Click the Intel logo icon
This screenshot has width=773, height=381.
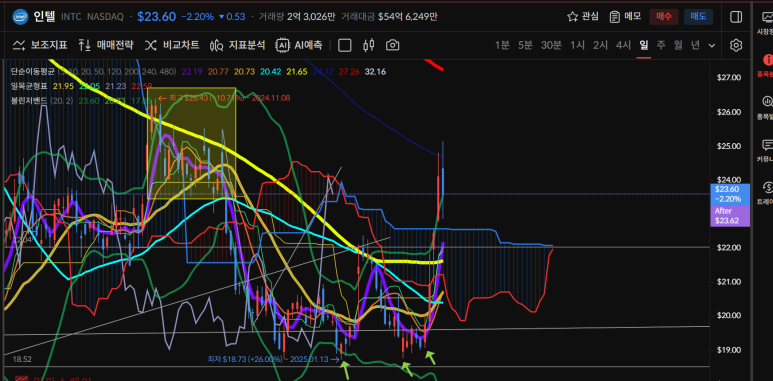[x=20, y=16]
